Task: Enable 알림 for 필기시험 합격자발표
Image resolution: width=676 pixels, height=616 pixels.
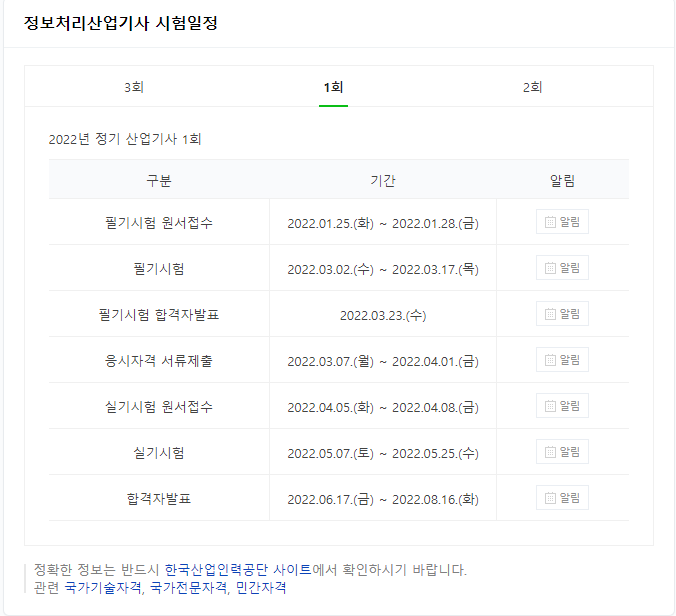Action: [562, 314]
